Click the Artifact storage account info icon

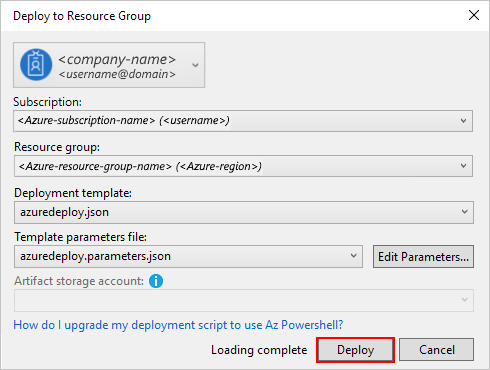coord(156,281)
